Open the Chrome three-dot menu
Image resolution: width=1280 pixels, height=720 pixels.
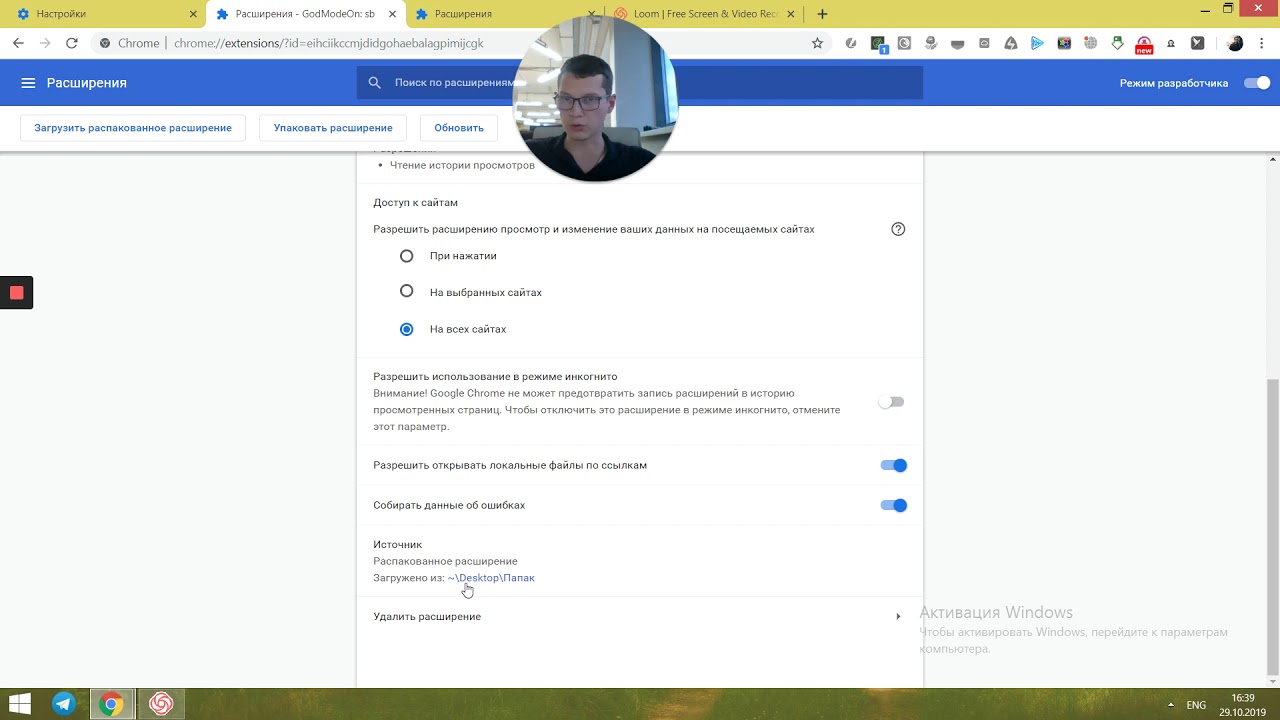[x=1263, y=43]
